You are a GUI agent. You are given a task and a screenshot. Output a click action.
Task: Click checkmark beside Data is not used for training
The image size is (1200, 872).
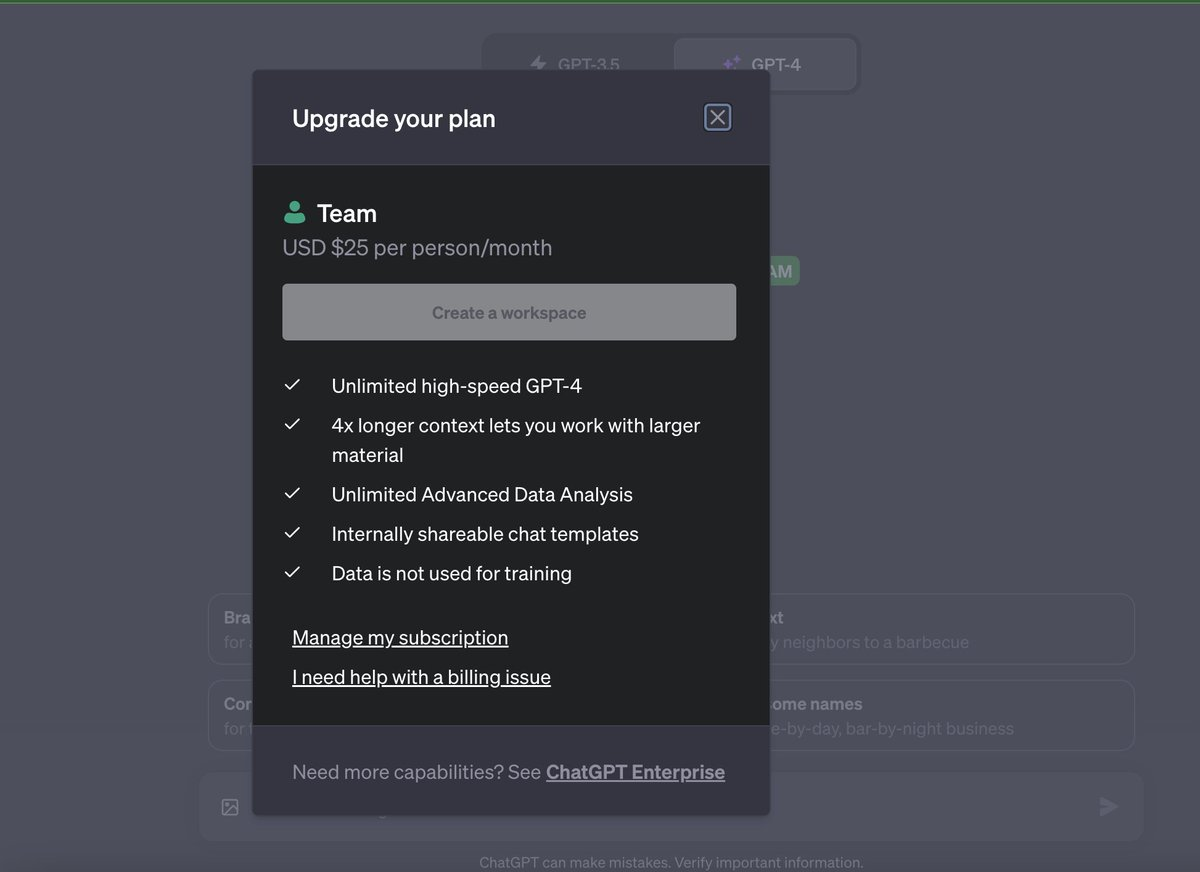(x=293, y=572)
